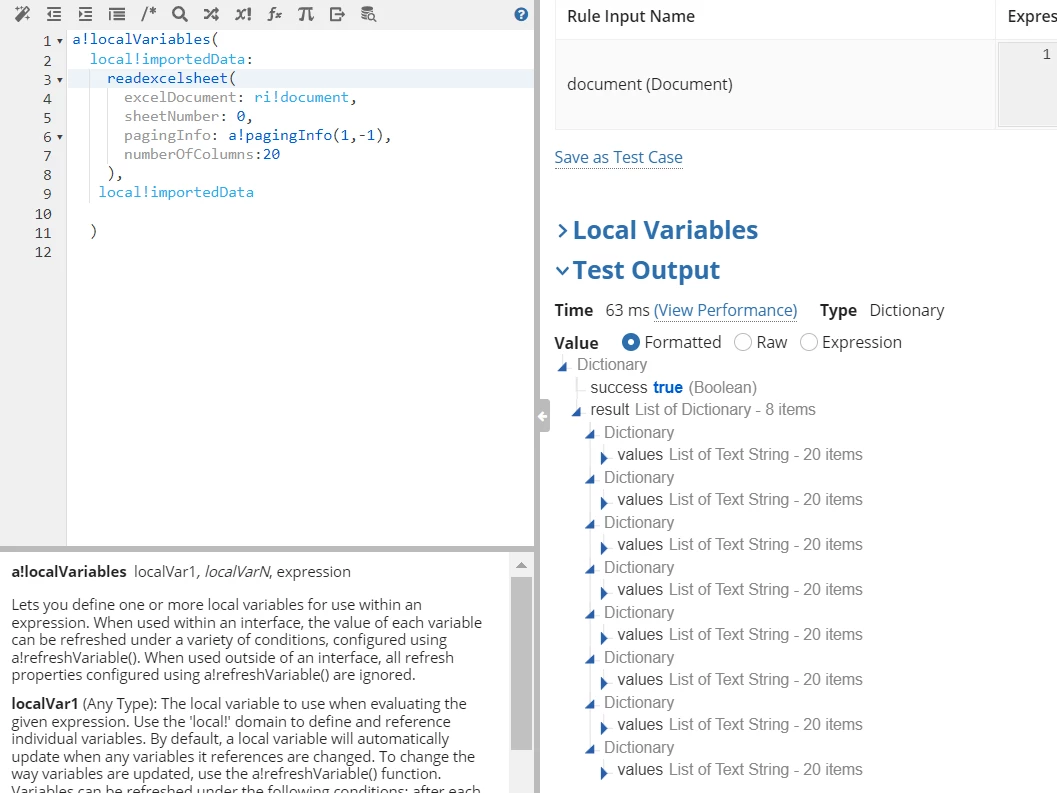
Task: Fold readexcelsheet block at line 3 arrow
Action: [x=60, y=80]
